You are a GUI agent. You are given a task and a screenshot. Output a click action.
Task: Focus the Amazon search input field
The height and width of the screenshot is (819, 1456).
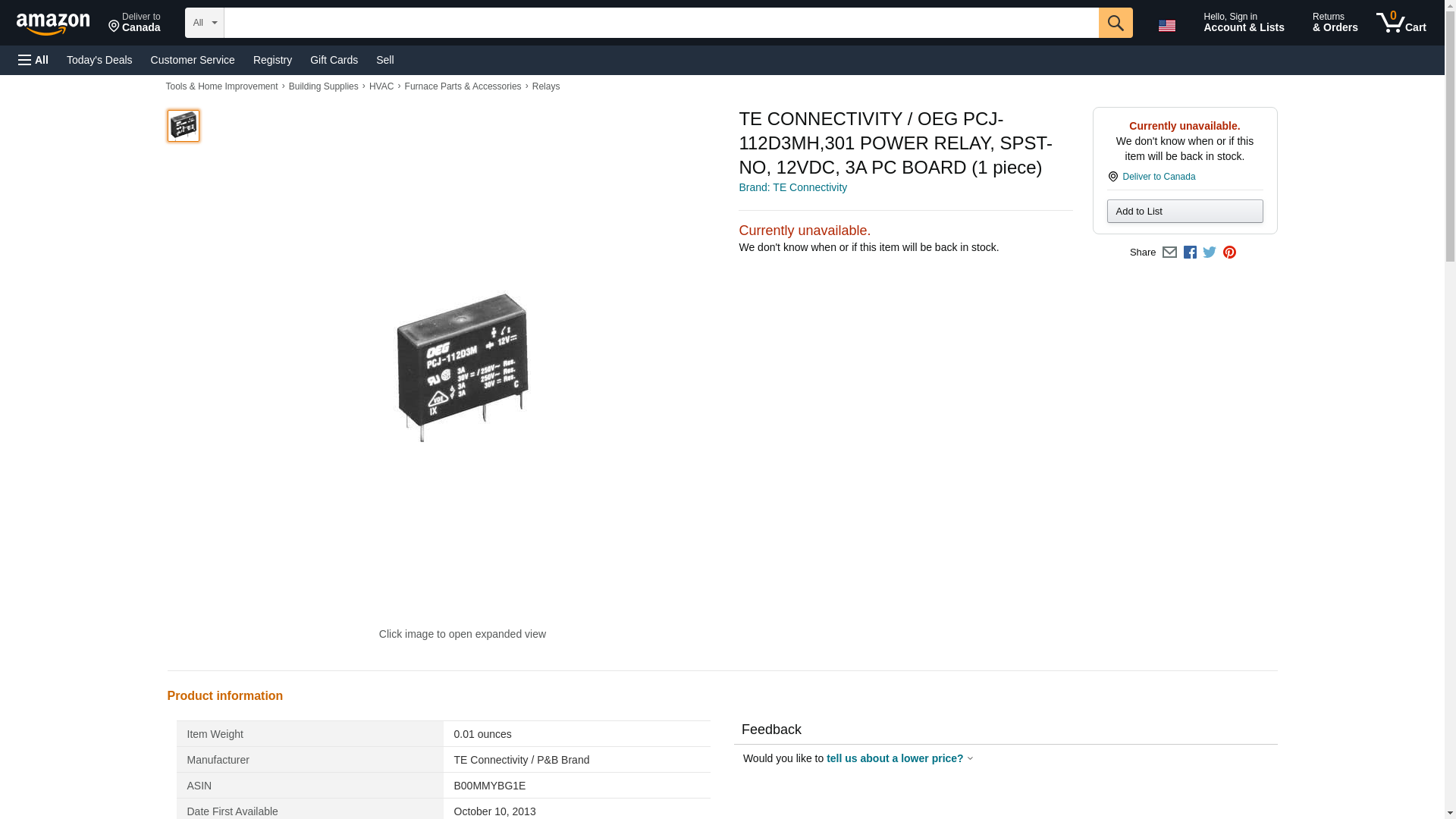point(661,23)
